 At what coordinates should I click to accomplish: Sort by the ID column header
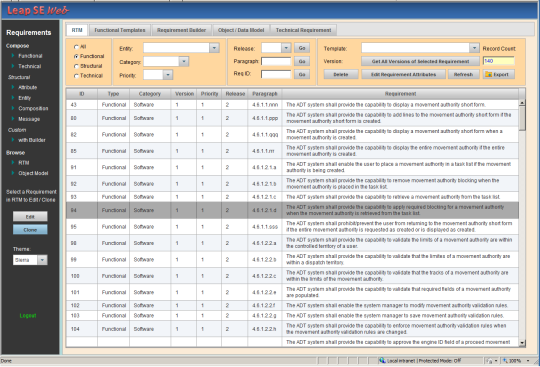coord(82,94)
